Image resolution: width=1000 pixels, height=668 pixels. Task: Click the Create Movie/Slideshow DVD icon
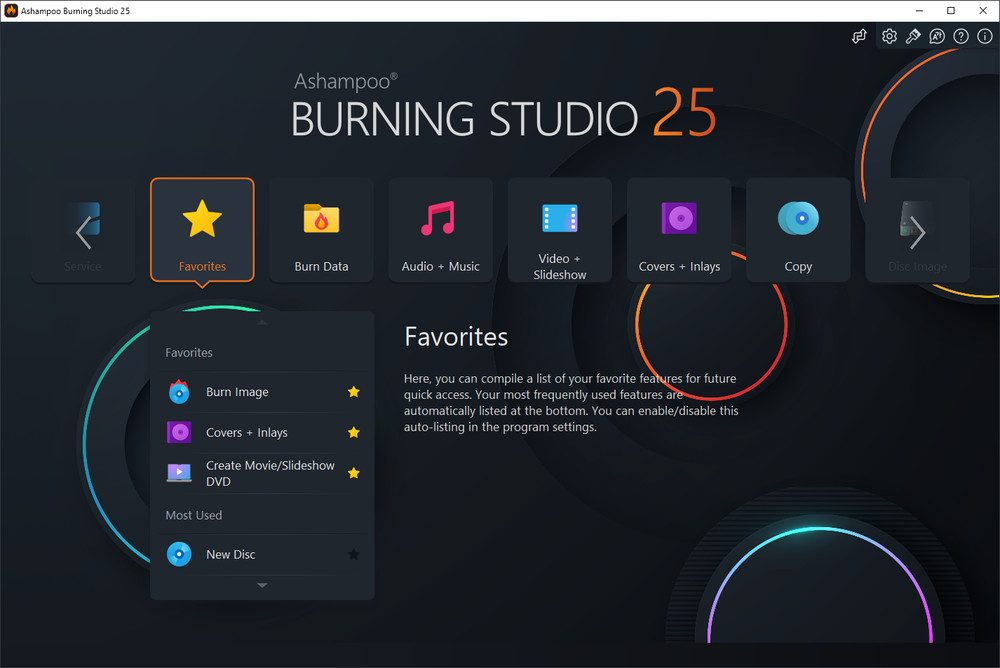click(178, 472)
